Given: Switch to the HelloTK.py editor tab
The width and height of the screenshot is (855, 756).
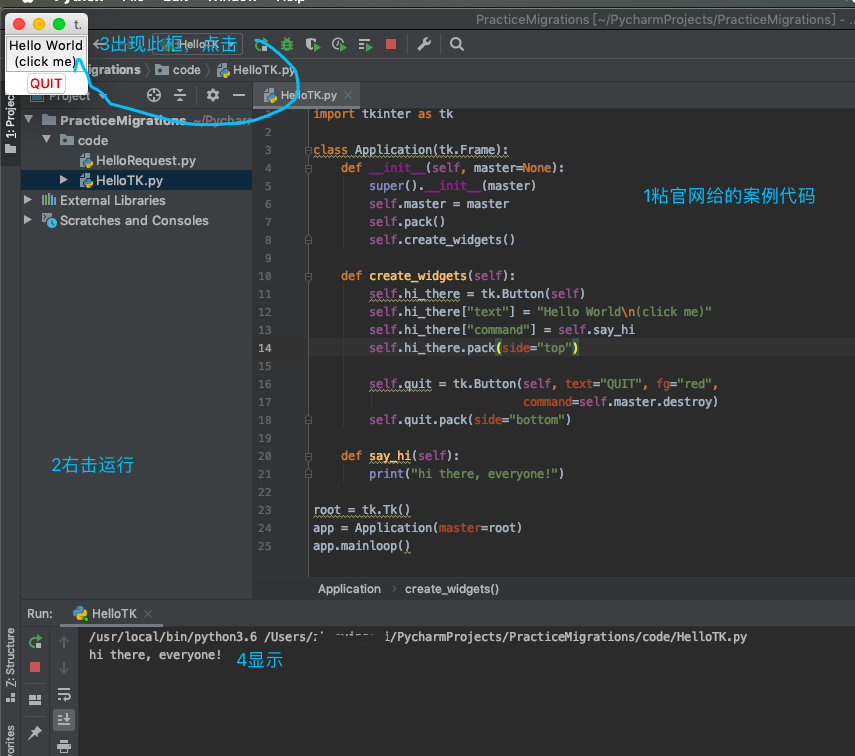Looking at the screenshot, I should click(x=308, y=95).
